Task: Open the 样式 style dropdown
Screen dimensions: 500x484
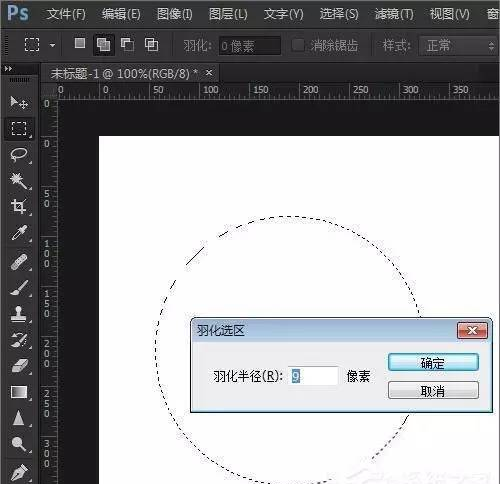Action: pyautogui.click(x=459, y=45)
